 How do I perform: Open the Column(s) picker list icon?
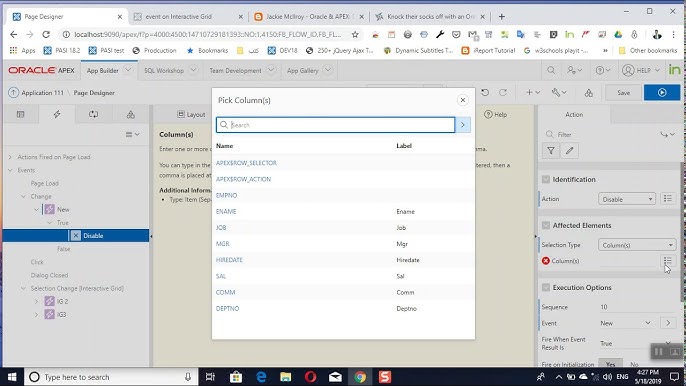point(667,261)
